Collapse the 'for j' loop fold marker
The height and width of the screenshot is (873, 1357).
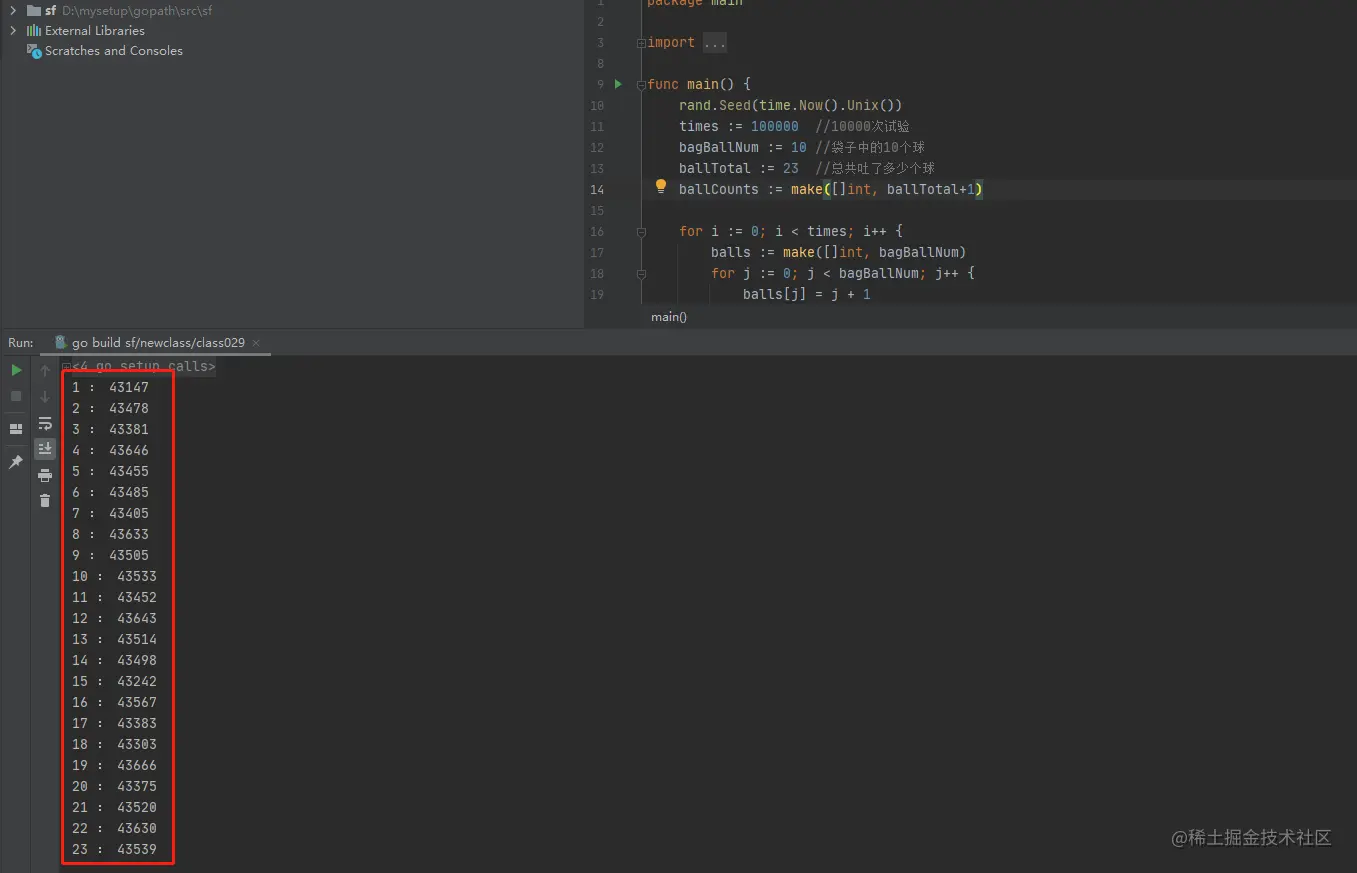(641, 273)
